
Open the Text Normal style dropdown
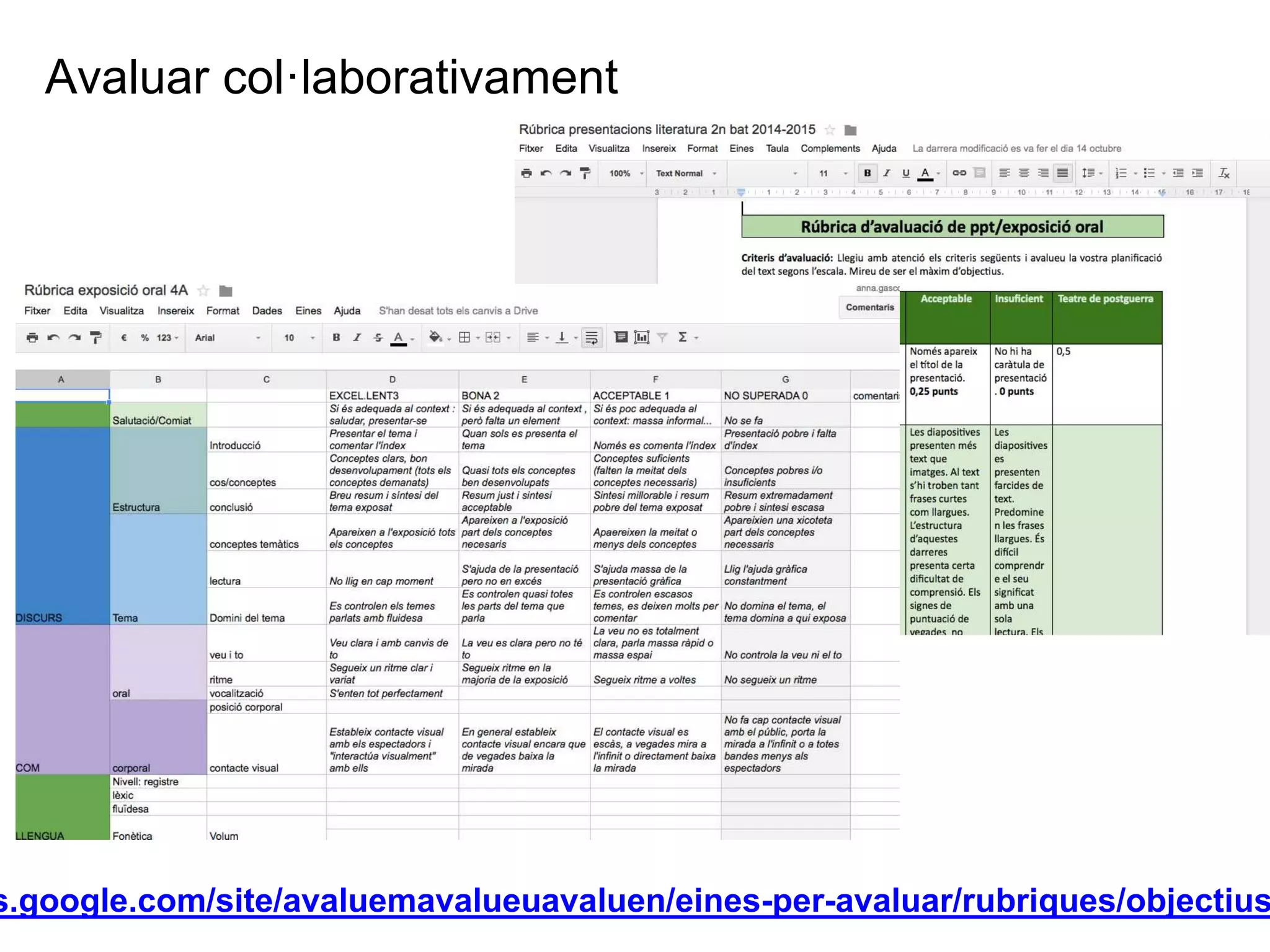click(686, 174)
